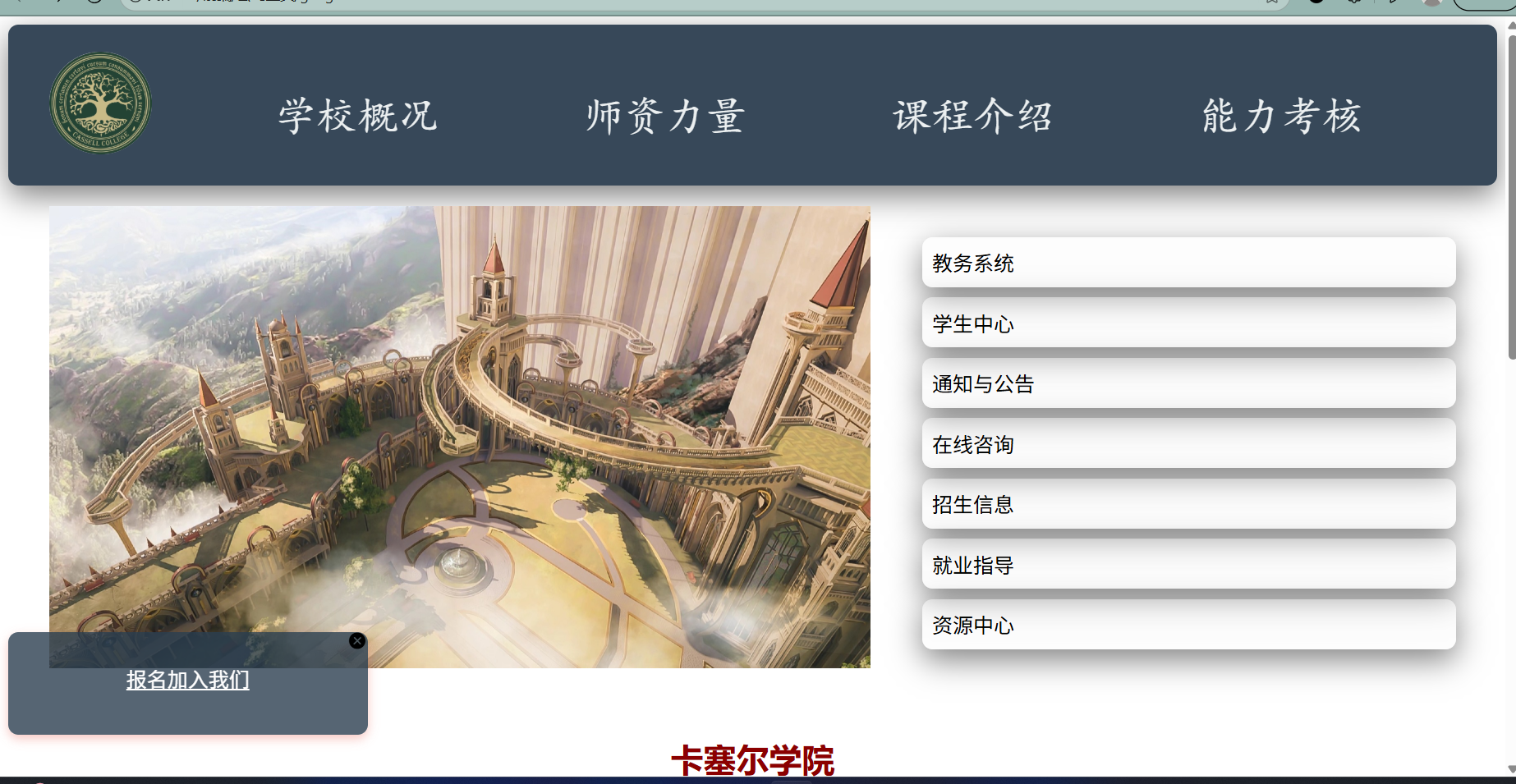Click the 报名加入我们 signup link
Viewport: 1516px width, 784px height.
pyautogui.click(x=188, y=680)
